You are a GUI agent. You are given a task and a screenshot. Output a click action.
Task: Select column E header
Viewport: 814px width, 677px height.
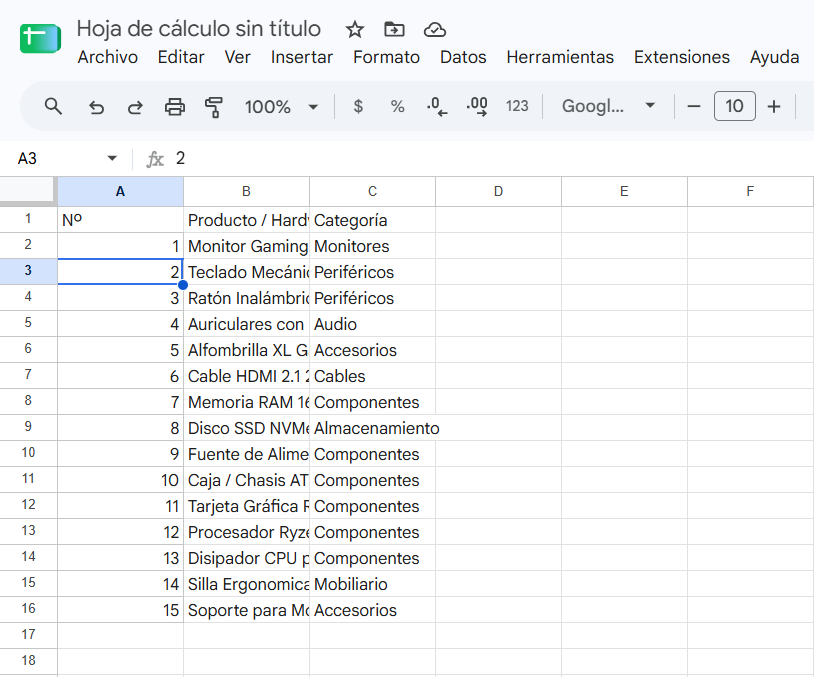(625, 192)
